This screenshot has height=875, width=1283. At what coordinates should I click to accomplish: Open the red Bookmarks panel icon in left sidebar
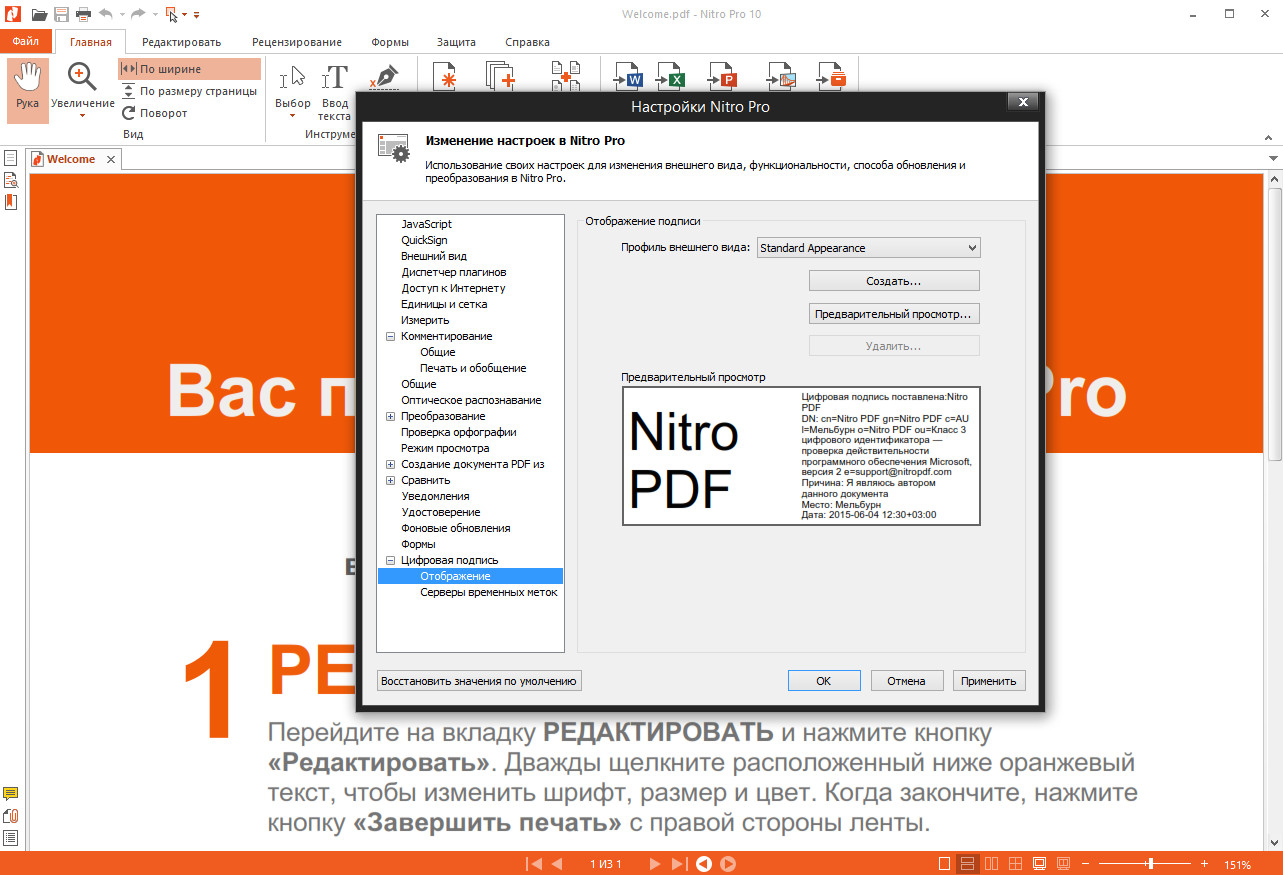(x=10, y=201)
